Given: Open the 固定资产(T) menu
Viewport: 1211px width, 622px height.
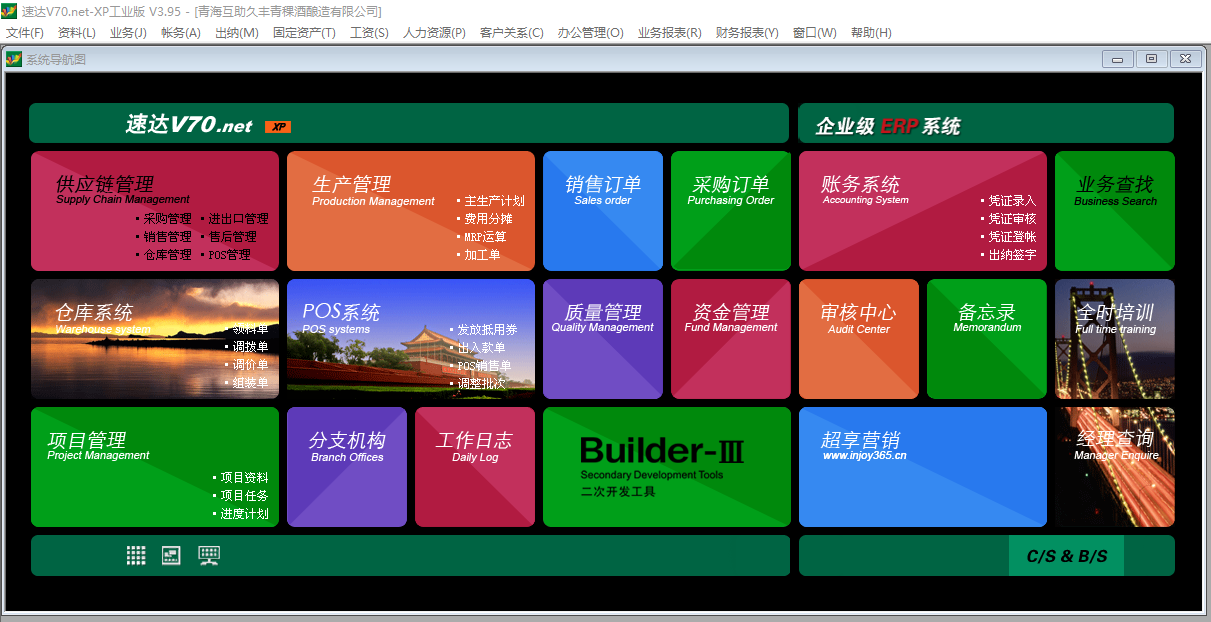Looking at the screenshot, I should click(x=304, y=33).
